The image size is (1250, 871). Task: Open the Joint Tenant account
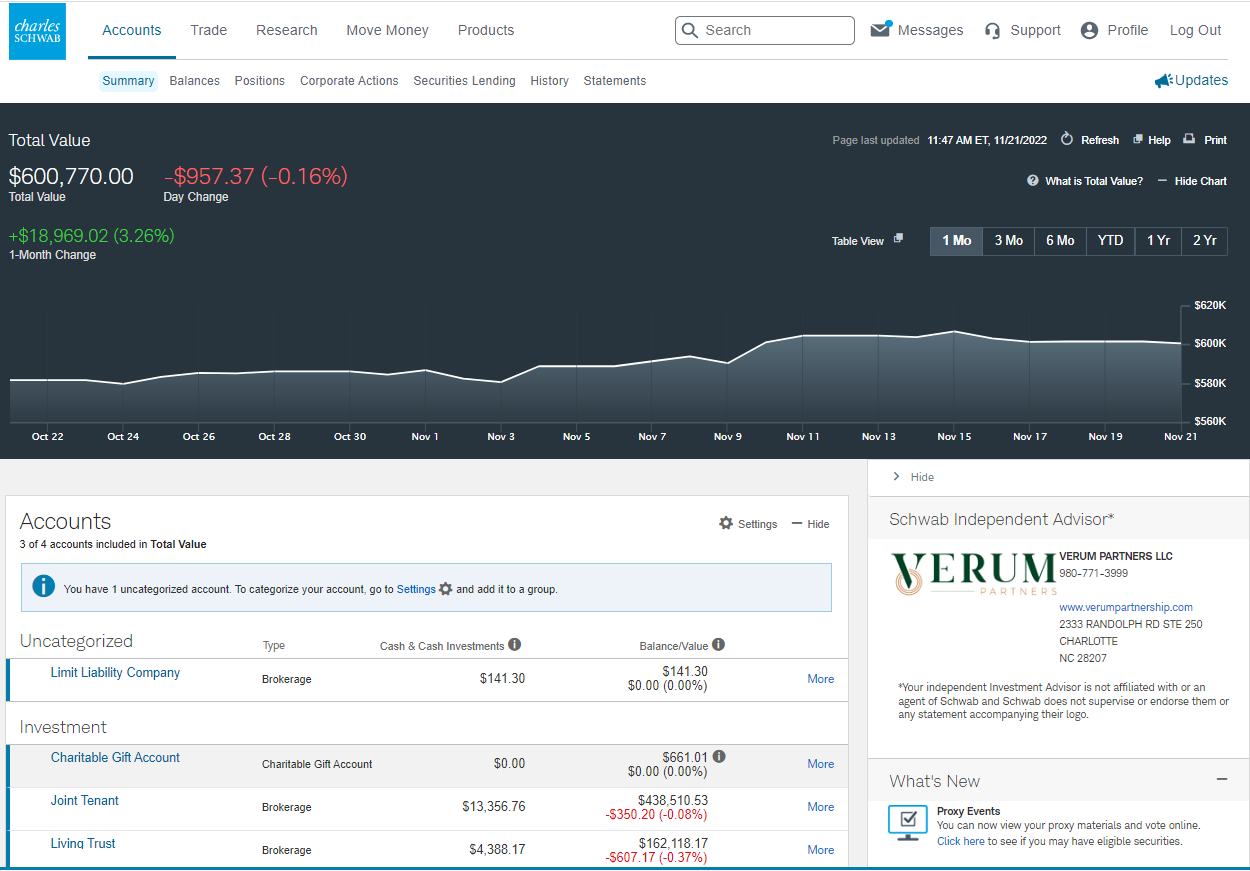point(85,800)
